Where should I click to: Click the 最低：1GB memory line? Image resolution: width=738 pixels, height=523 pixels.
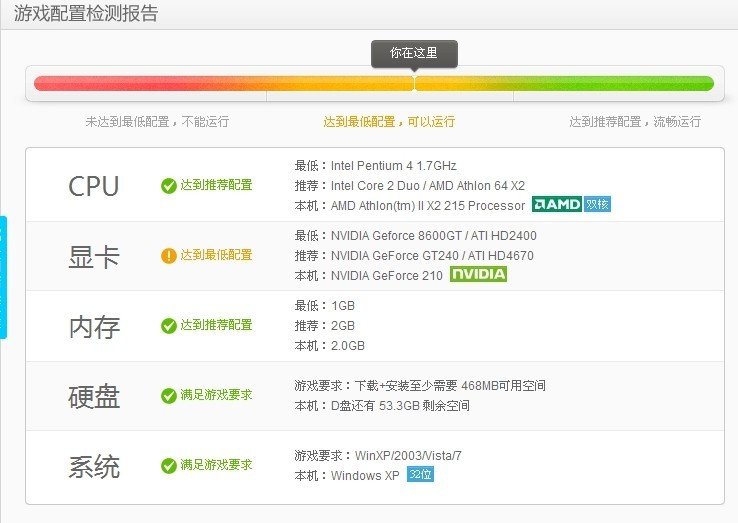coord(325,306)
